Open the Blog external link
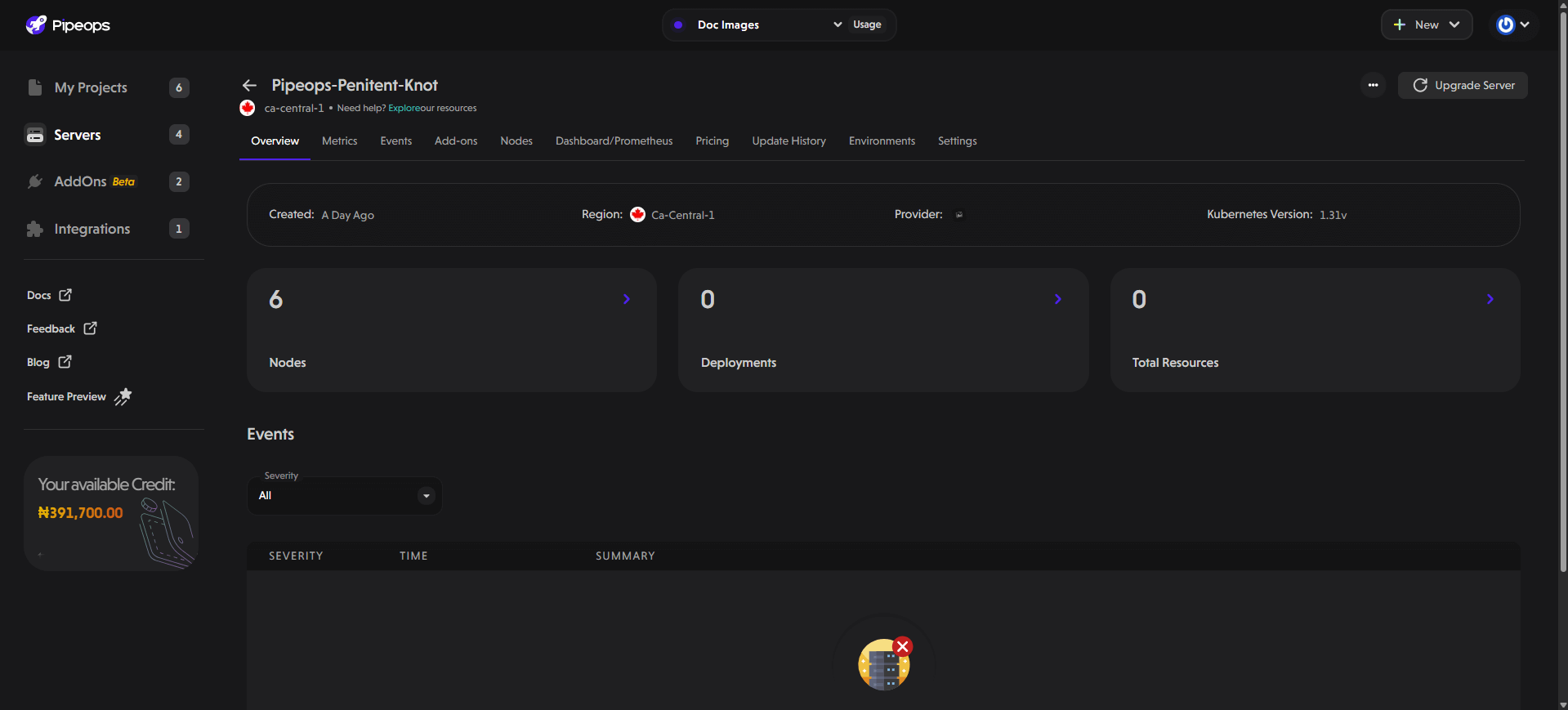 pos(49,362)
